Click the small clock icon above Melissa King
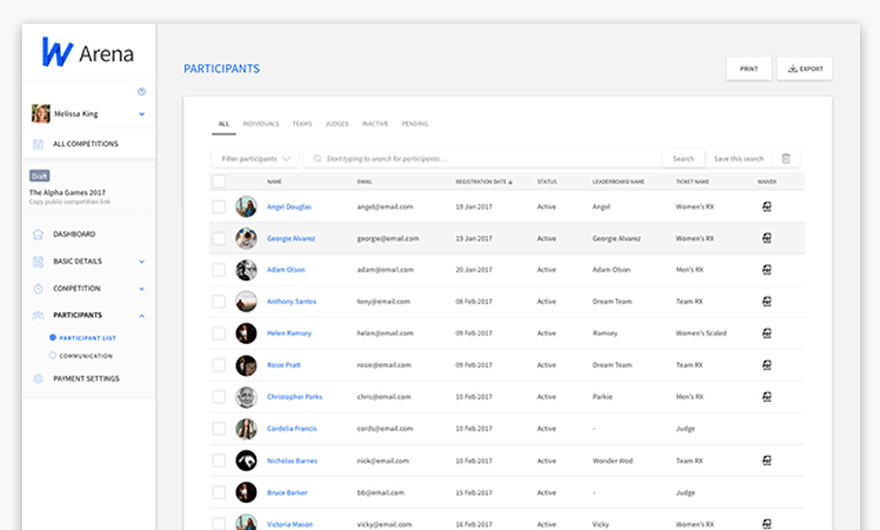Viewport: 880px width, 530px height. (x=141, y=92)
